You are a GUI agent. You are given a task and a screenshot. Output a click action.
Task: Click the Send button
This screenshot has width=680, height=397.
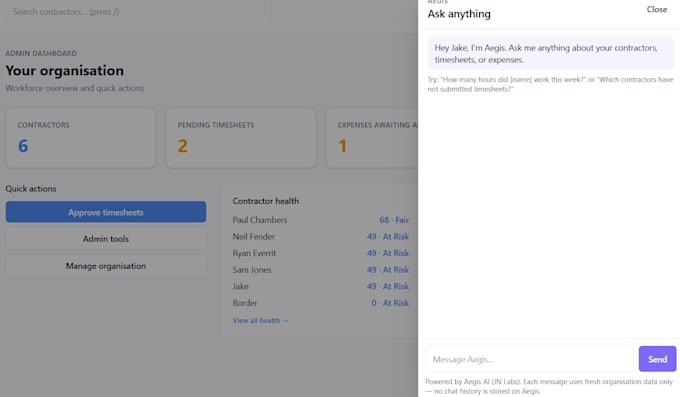coord(657,359)
